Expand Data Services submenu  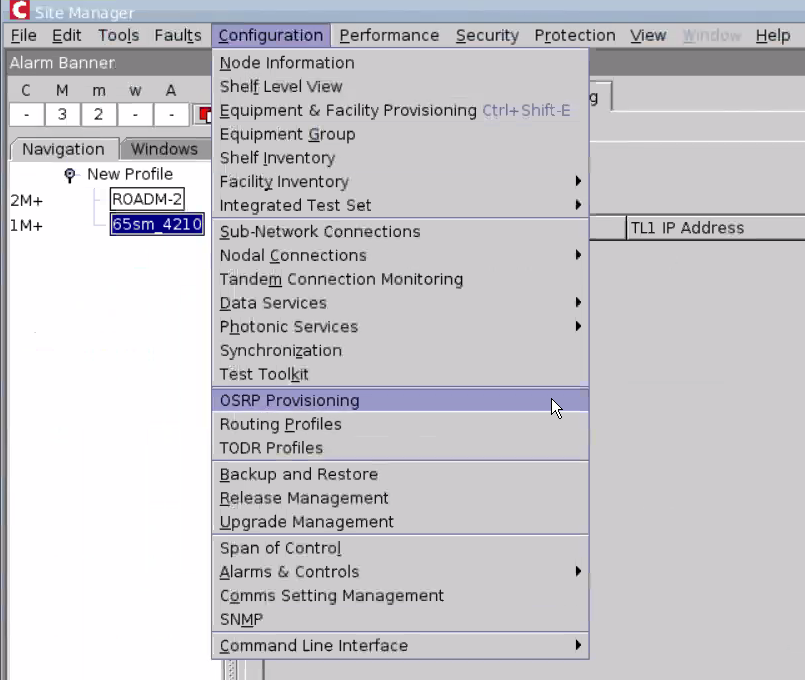coord(400,303)
